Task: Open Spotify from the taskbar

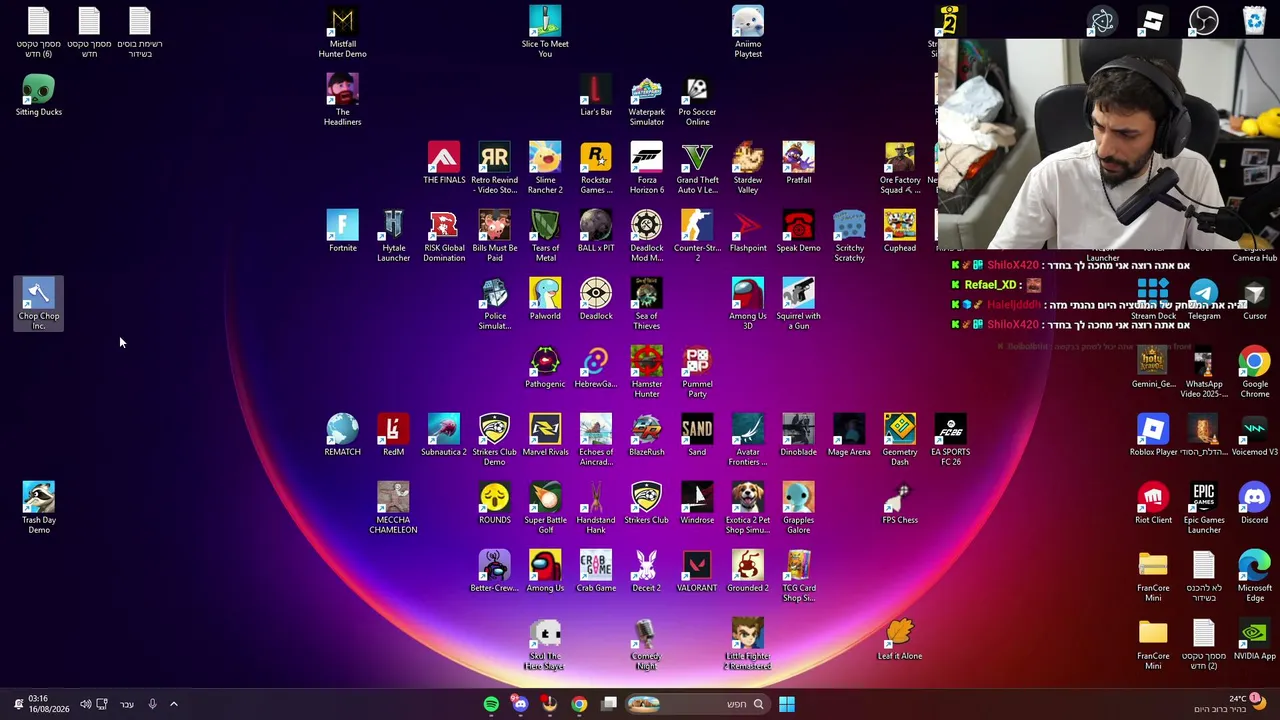Action: click(x=491, y=704)
